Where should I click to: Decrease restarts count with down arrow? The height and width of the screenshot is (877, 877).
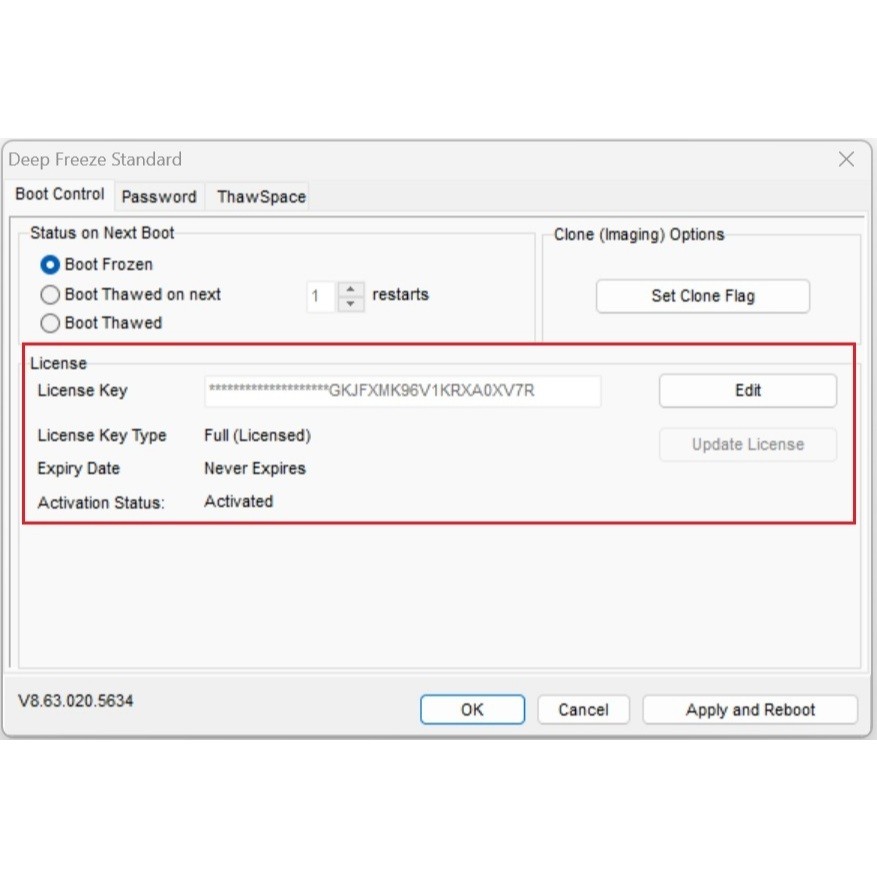[x=351, y=304]
